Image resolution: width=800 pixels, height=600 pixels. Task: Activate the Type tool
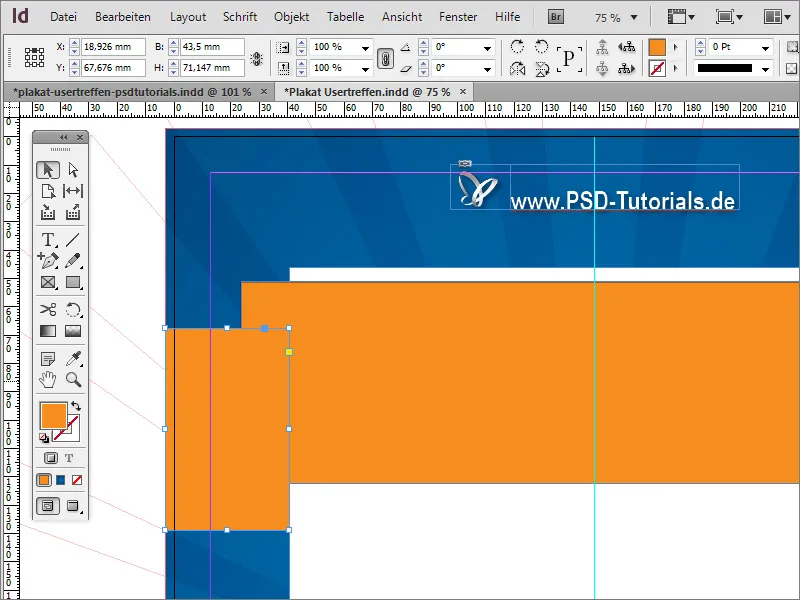pyautogui.click(x=48, y=240)
